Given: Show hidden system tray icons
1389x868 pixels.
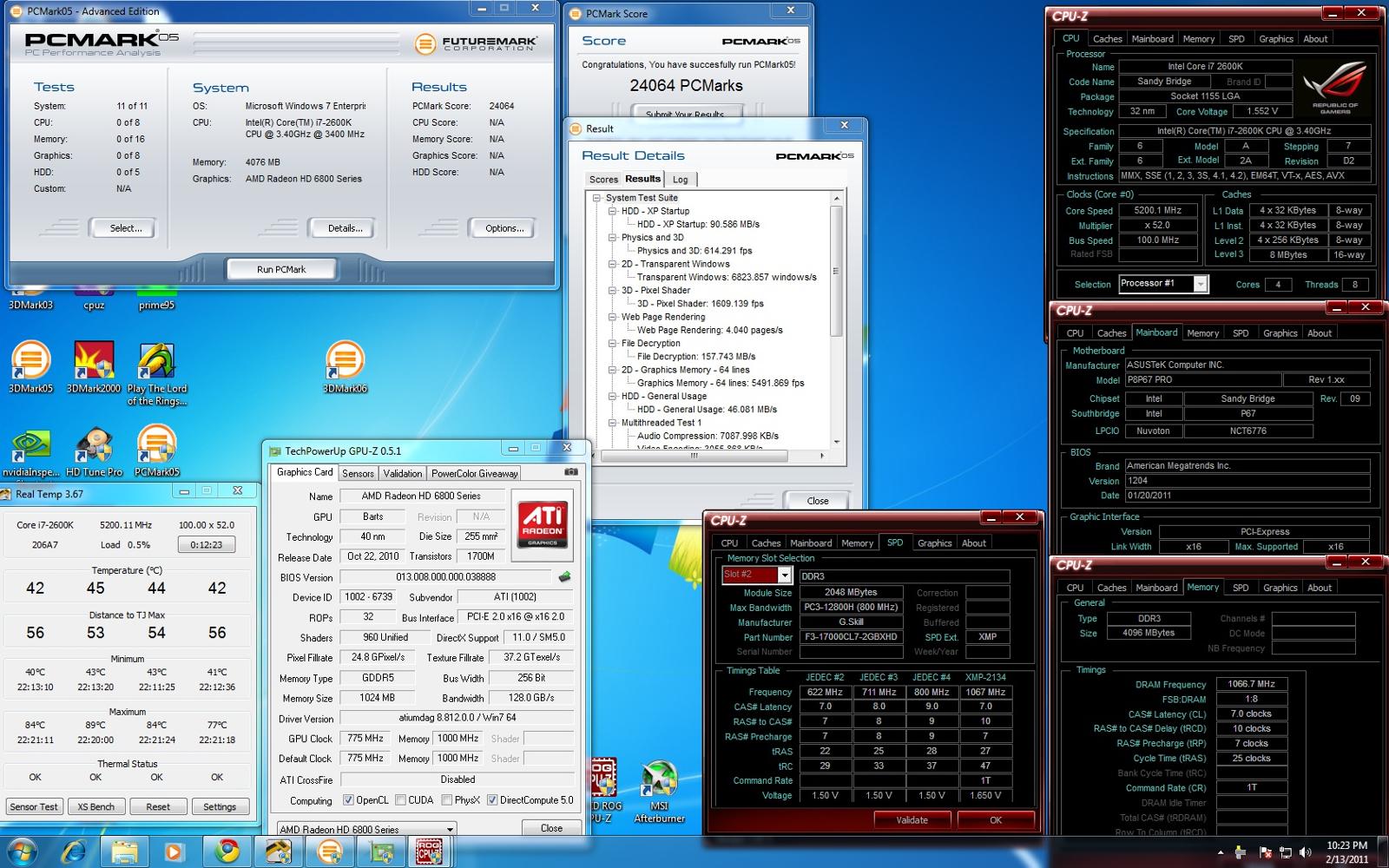Looking at the screenshot, I should [x=1221, y=852].
